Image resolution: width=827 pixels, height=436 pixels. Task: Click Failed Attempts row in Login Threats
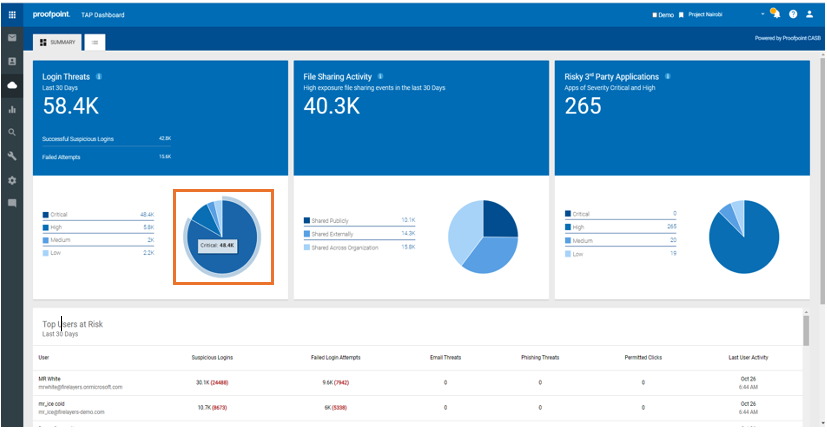click(107, 157)
